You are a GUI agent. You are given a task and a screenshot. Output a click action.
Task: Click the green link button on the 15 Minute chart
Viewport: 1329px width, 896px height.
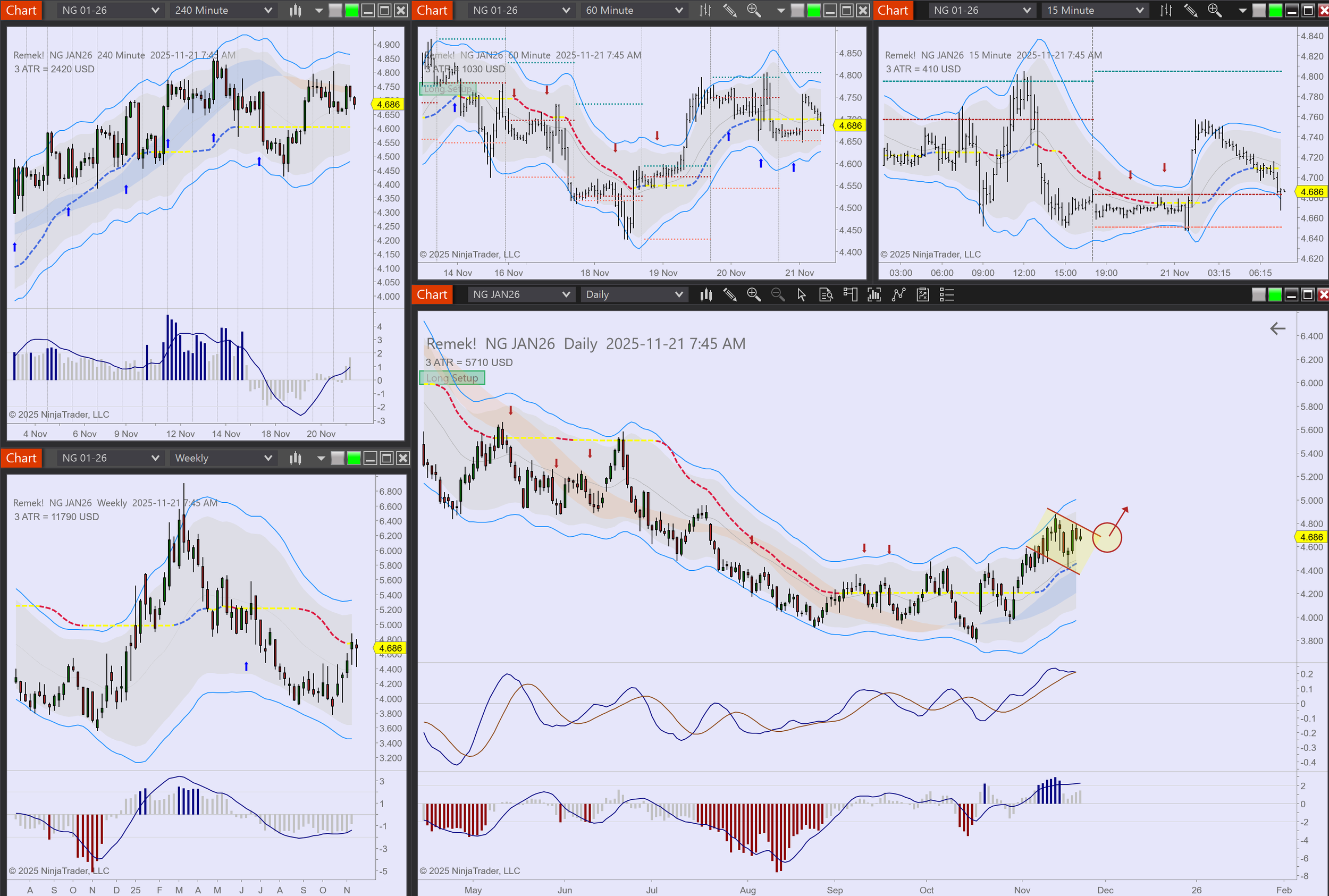pyautogui.click(x=1275, y=10)
